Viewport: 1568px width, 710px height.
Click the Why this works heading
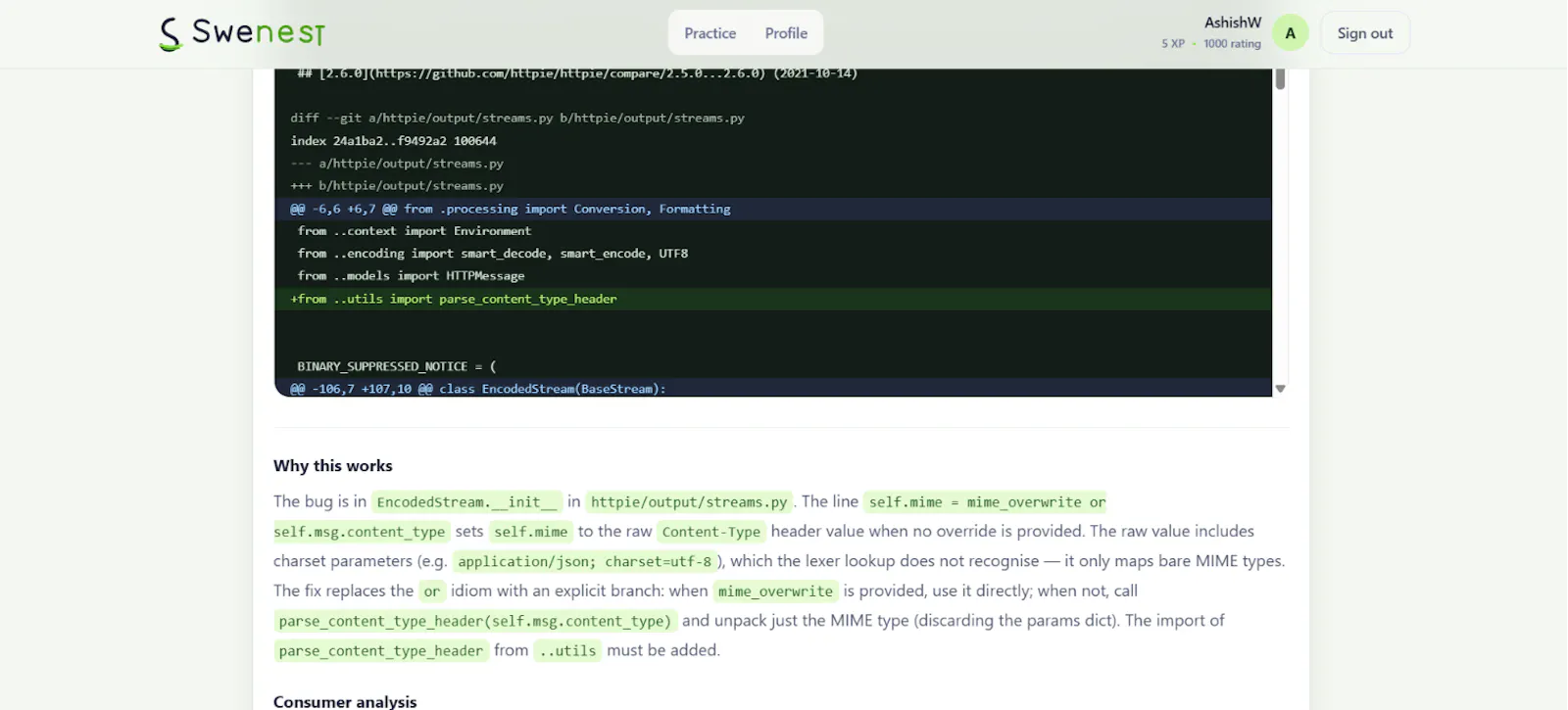333,466
